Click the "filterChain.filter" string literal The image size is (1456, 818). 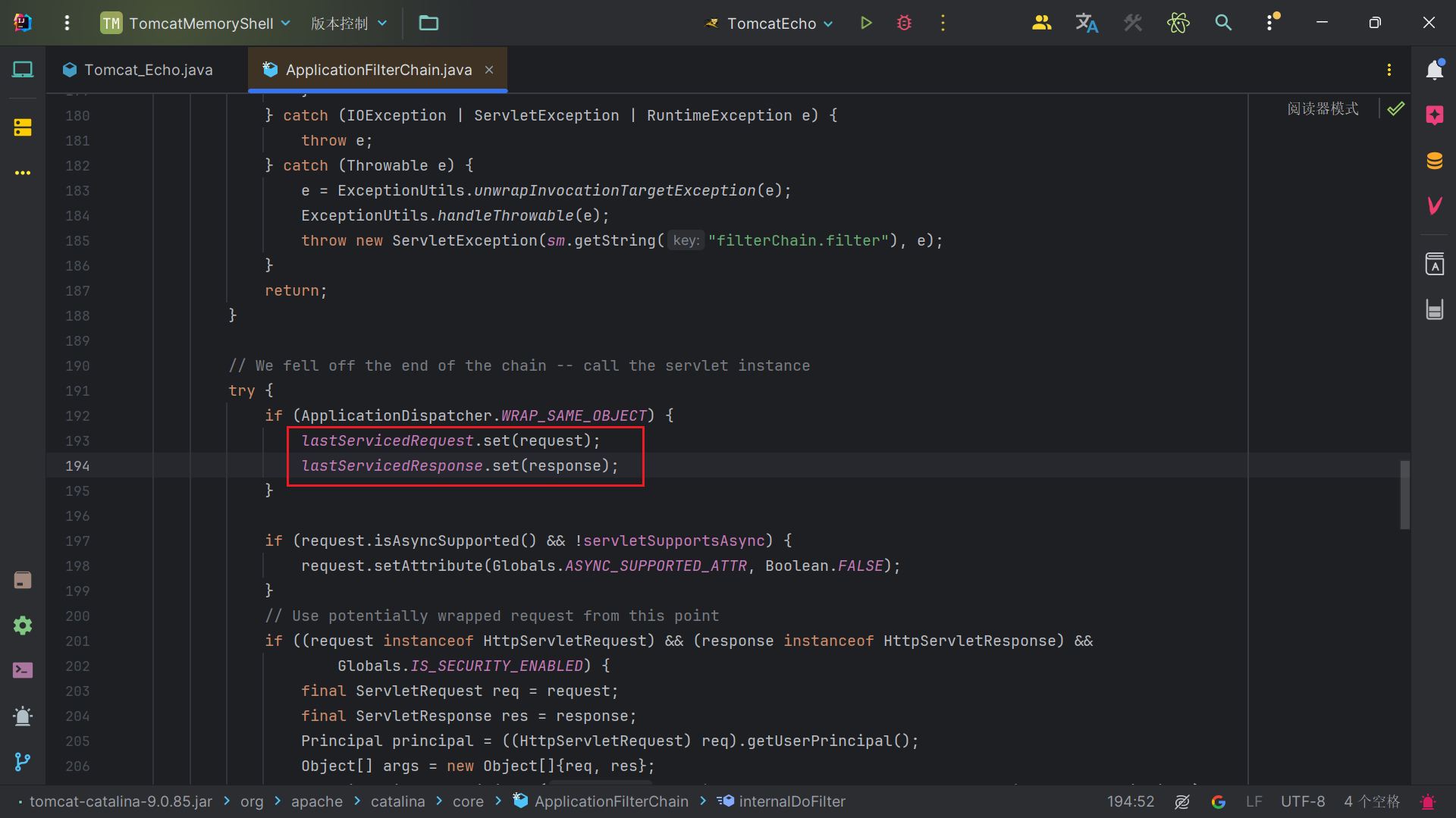(799, 240)
